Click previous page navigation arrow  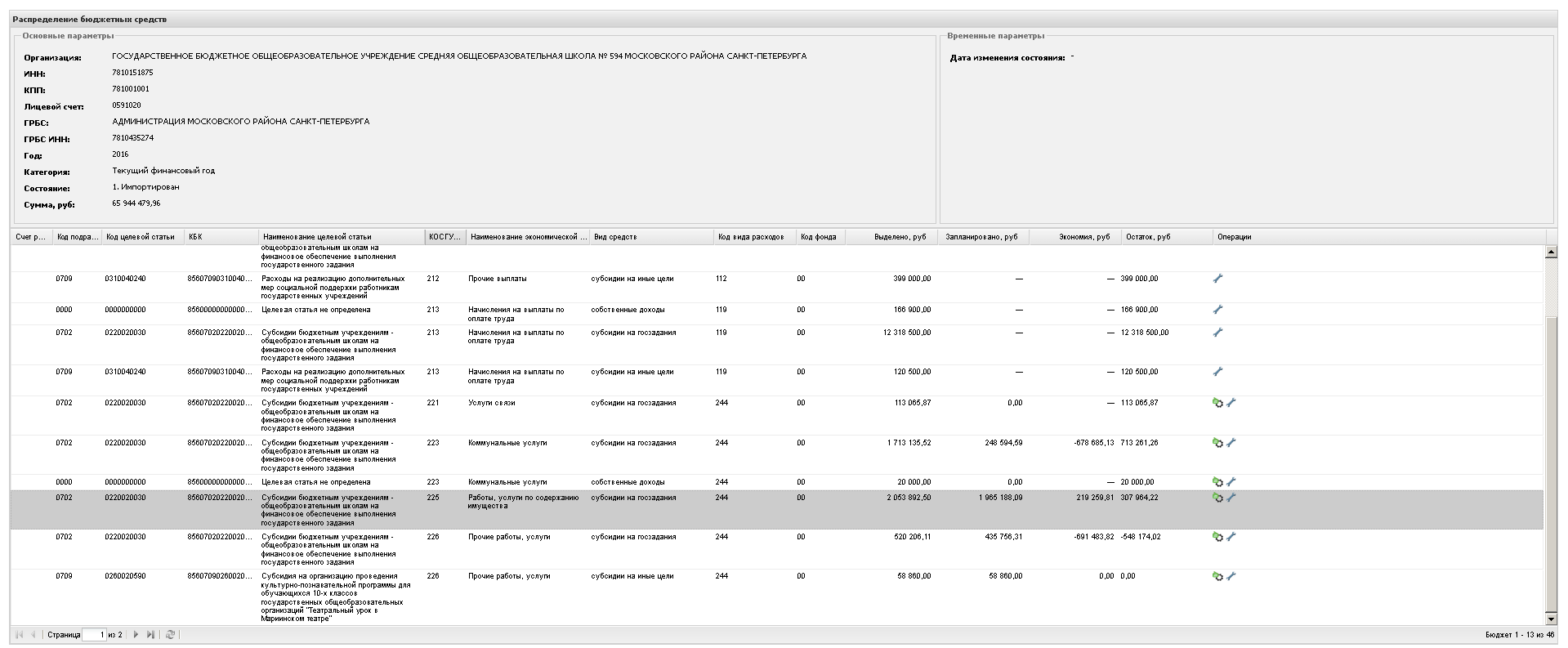point(34,635)
